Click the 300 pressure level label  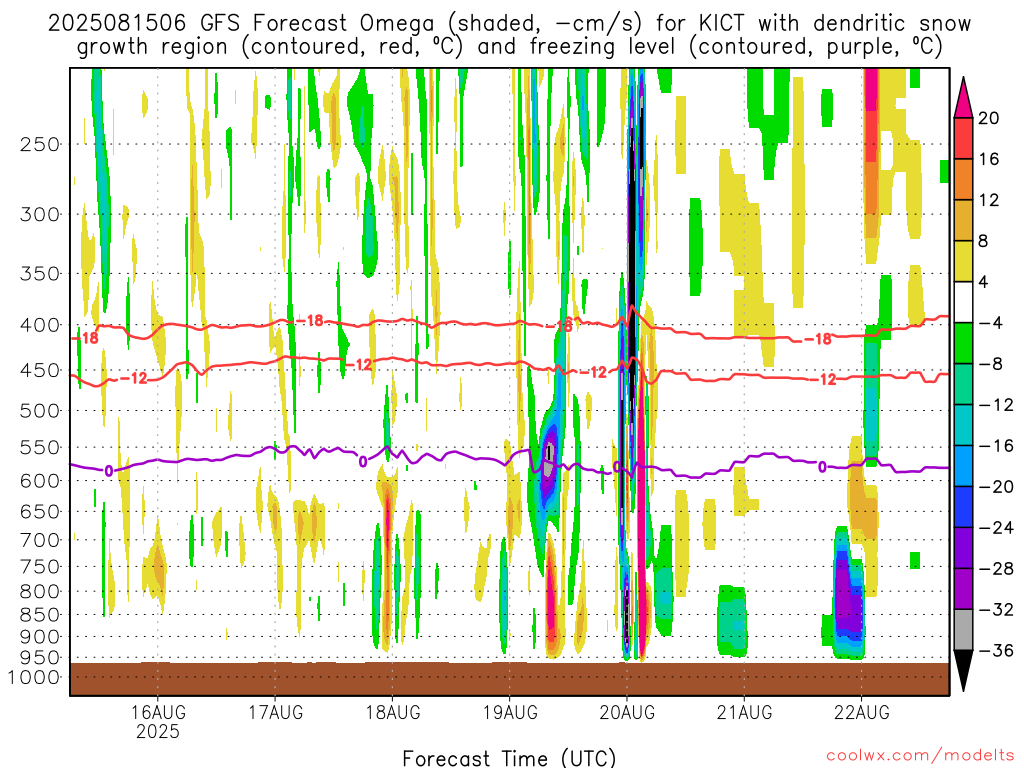click(x=40, y=214)
